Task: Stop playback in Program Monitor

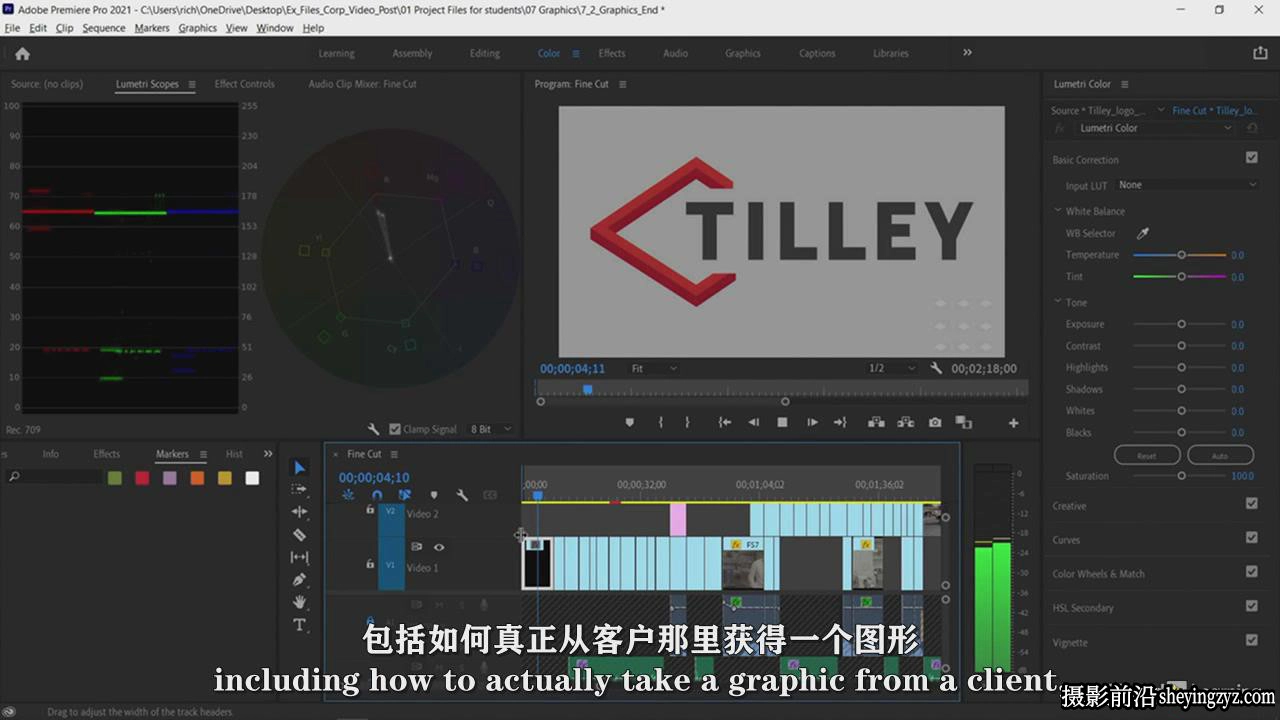Action: point(782,423)
